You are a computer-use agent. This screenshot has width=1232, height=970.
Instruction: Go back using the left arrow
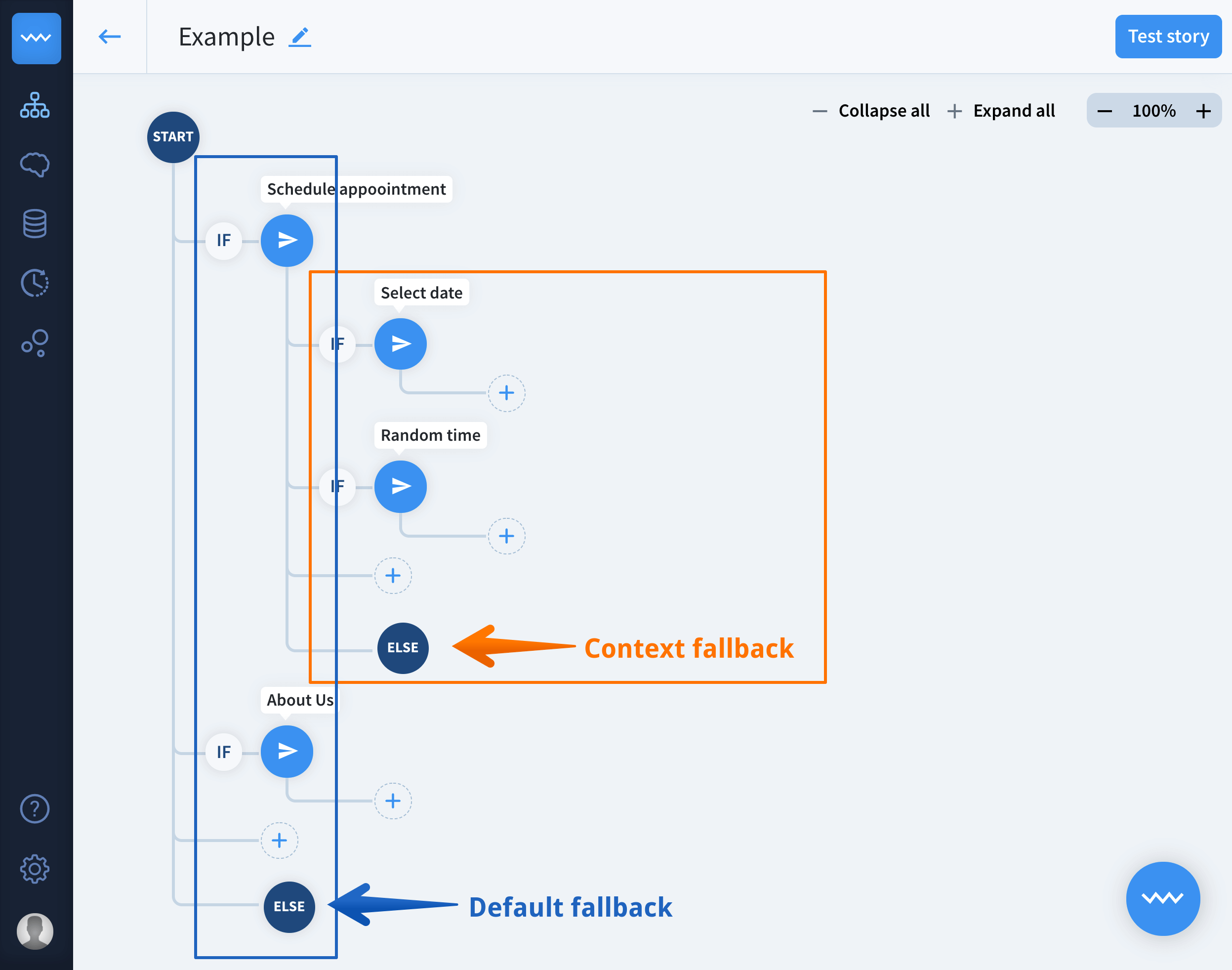click(x=110, y=38)
